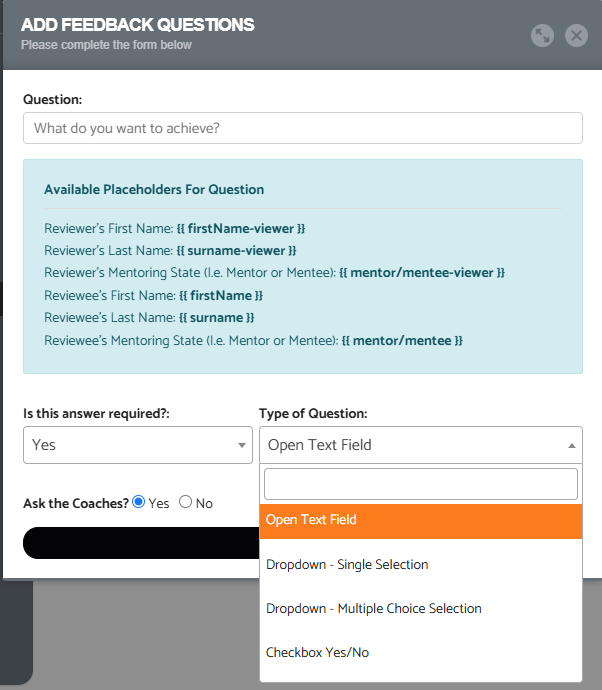Click the arrow on the Yes dropdown

coord(242,445)
